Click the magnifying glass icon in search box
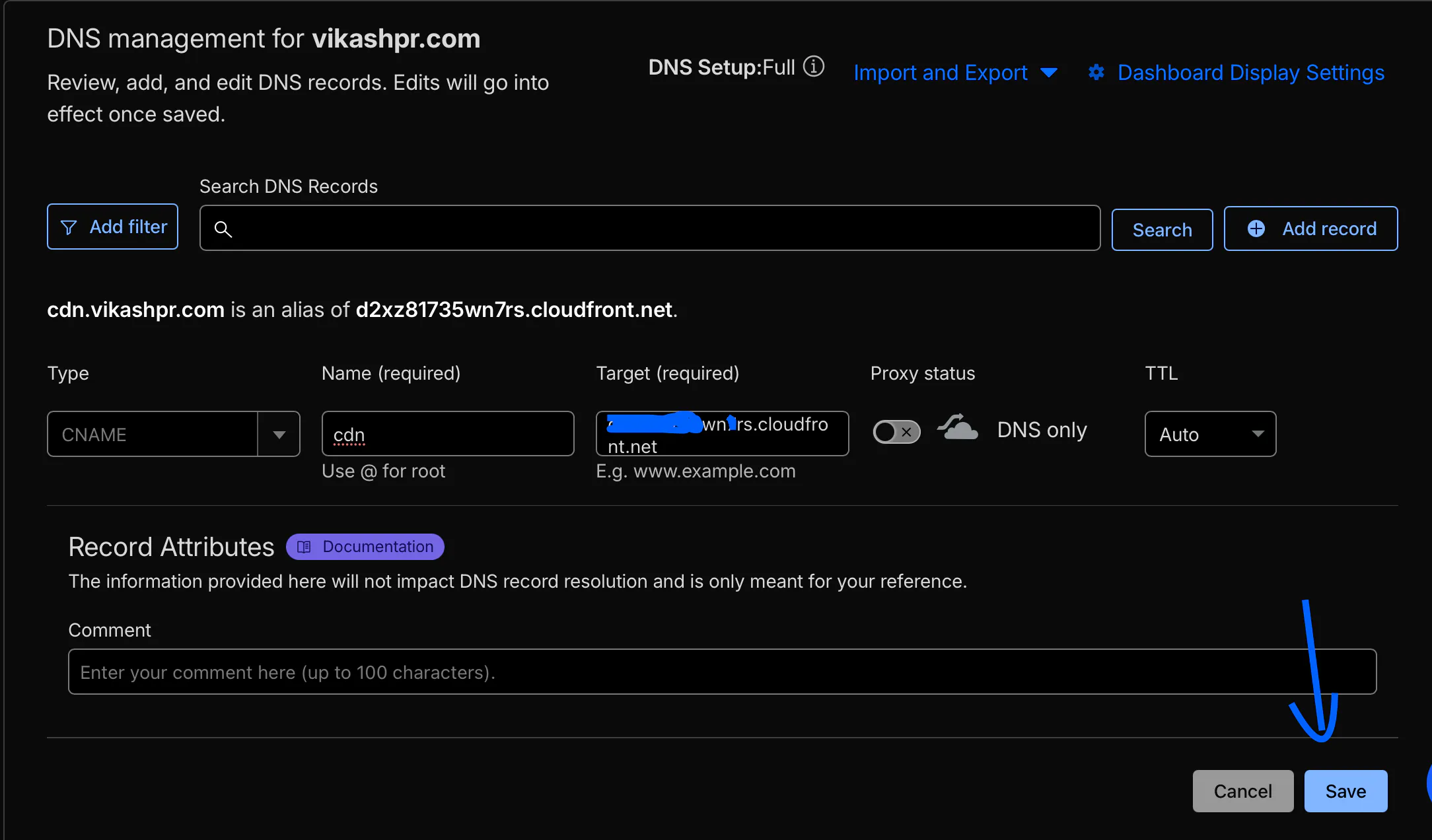 223,228
